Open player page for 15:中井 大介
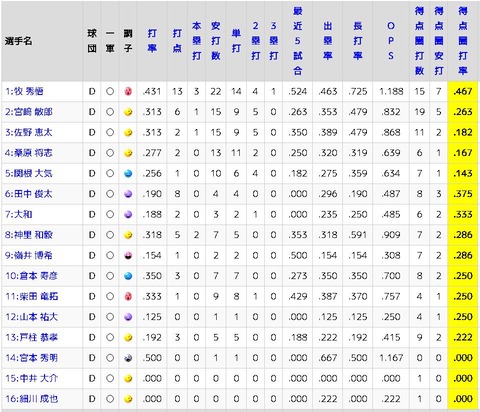The width and height of the screenshot is (480, 412). click(x=31, y=379)
